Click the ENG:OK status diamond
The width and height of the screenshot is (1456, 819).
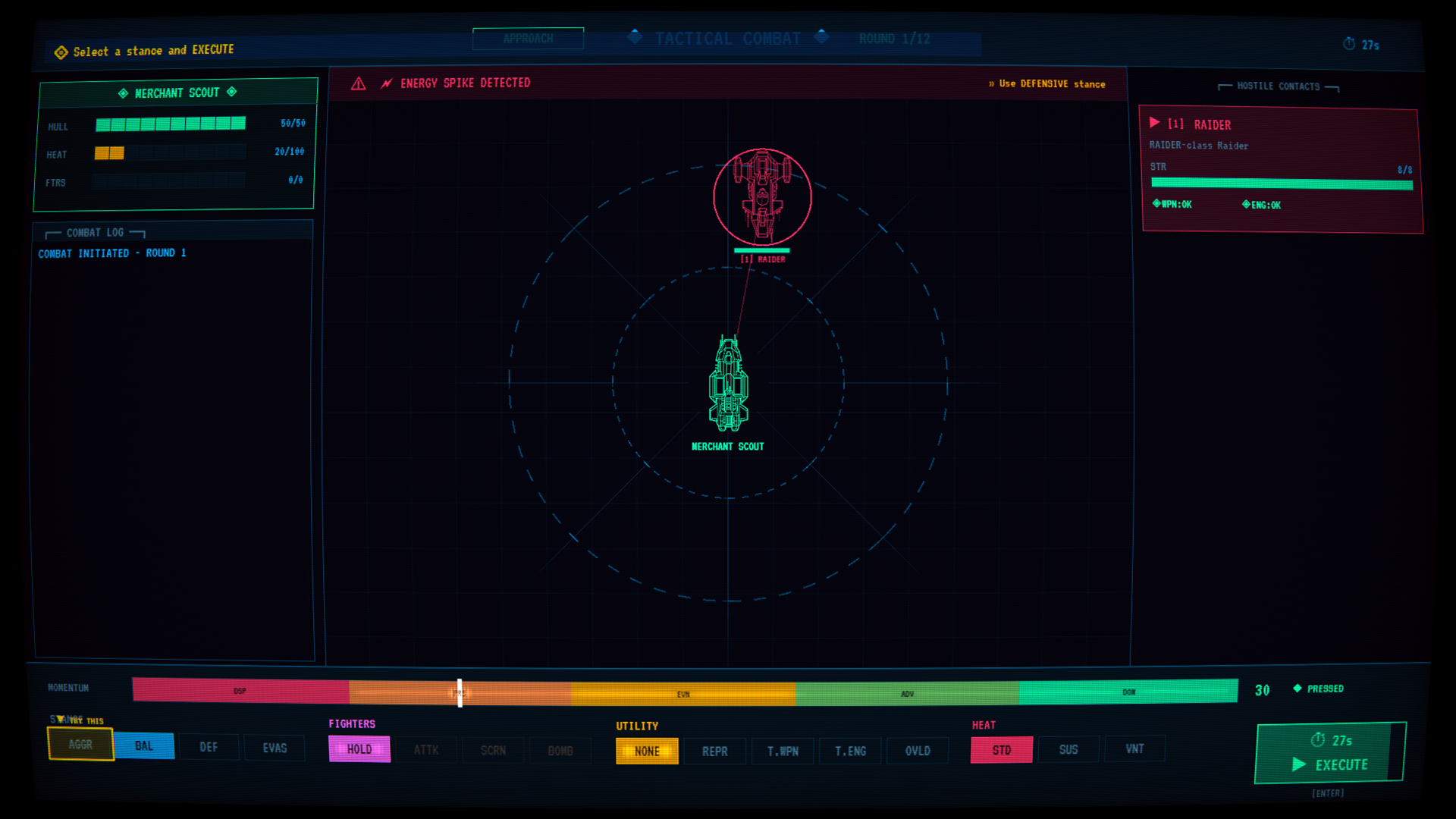coord(1246,204)
